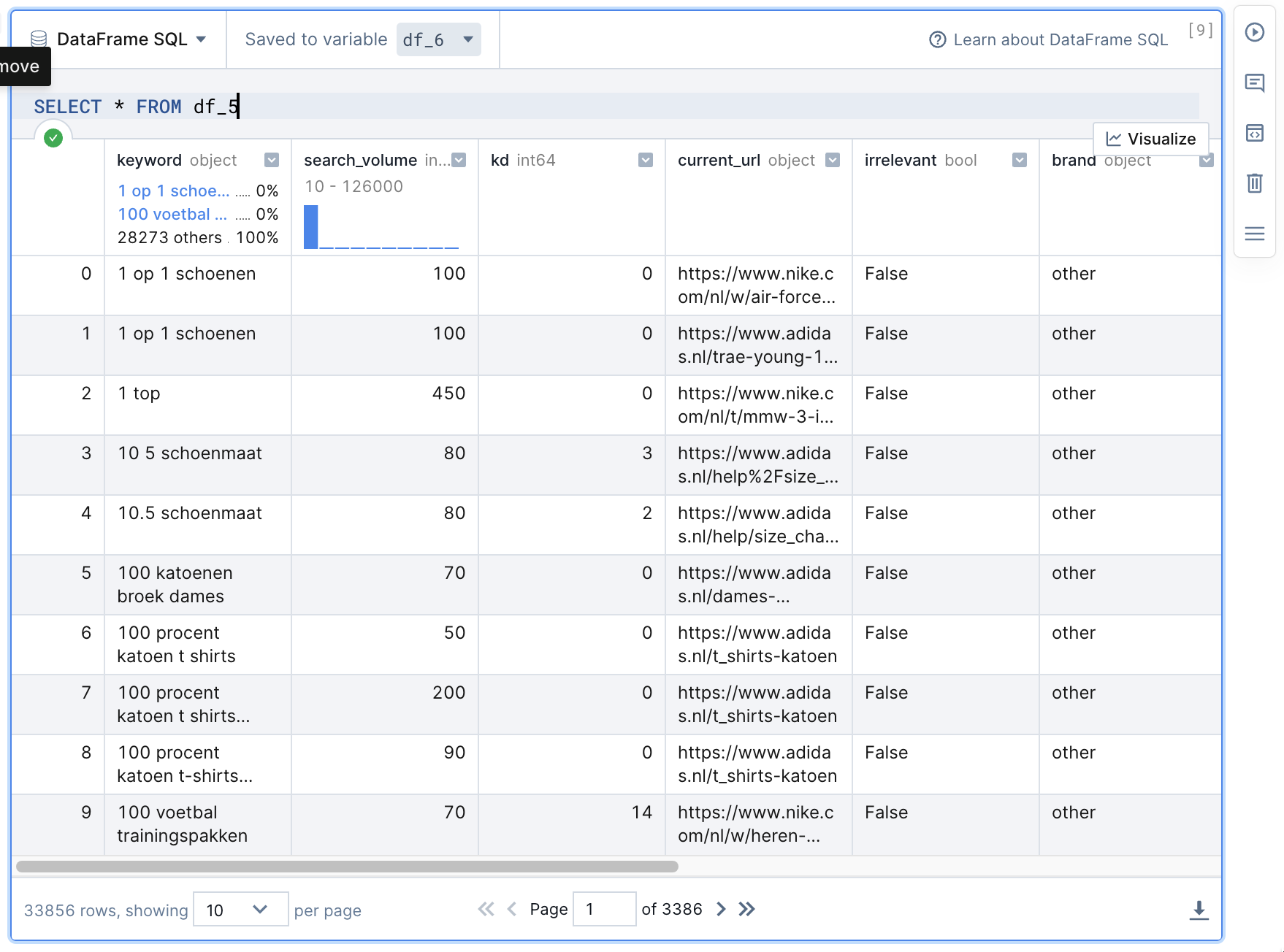
Task: Click '1 op 1 schoe...' keyword summary link
Action: 173,191
